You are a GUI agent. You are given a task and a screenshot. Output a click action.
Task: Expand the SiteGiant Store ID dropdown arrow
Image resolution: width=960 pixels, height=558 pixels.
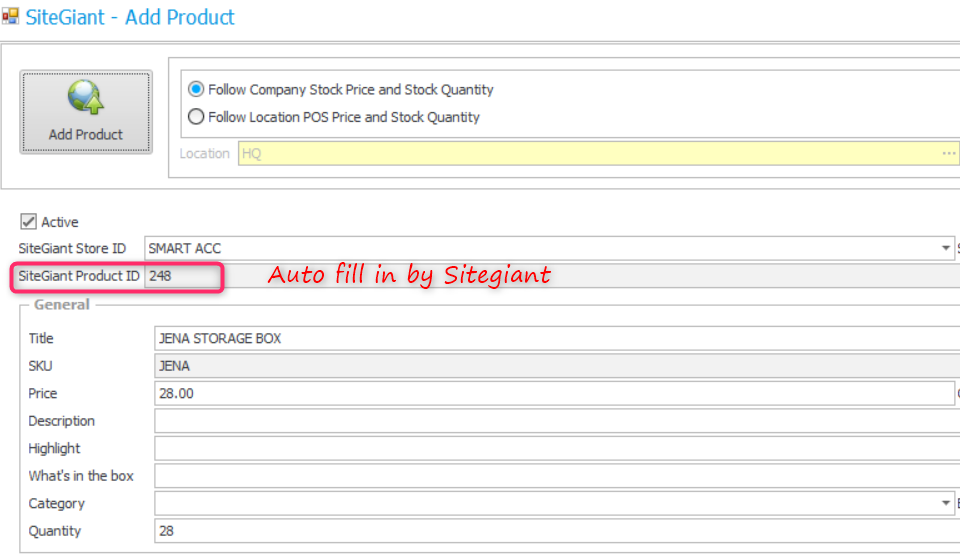pyautogui.click(x=945, y=248)
